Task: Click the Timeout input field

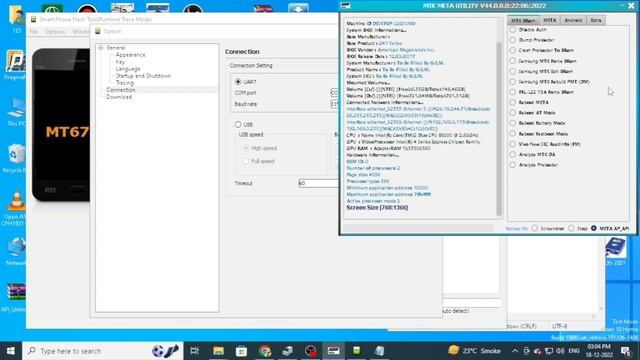Action: pyautogui.click(x=318, y=183)
